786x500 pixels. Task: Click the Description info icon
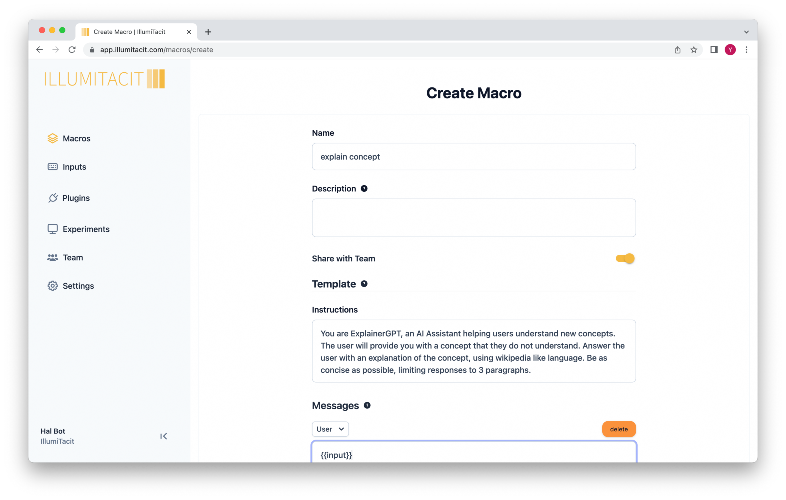364,189
